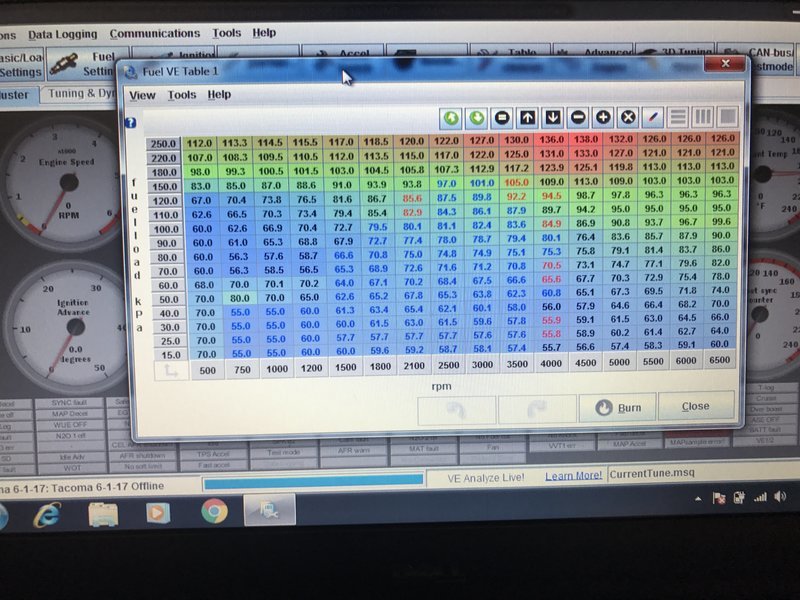Image resolution: width=800 pixels, height=600 pixels.
Task: Open Communications menu in main window
Action: 155,34
